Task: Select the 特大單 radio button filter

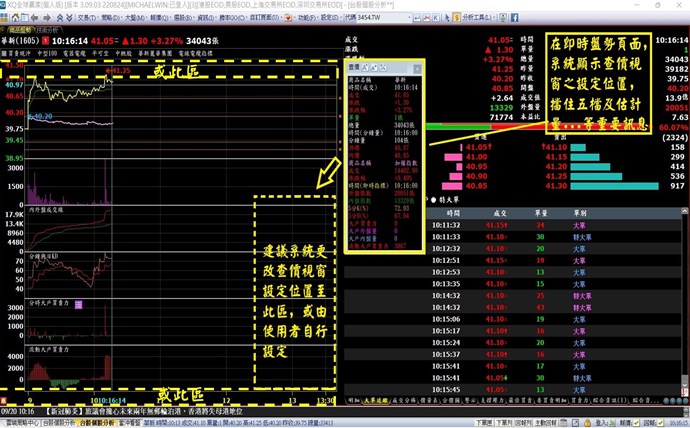Action: pyautogui.click(x=431, y=200)
